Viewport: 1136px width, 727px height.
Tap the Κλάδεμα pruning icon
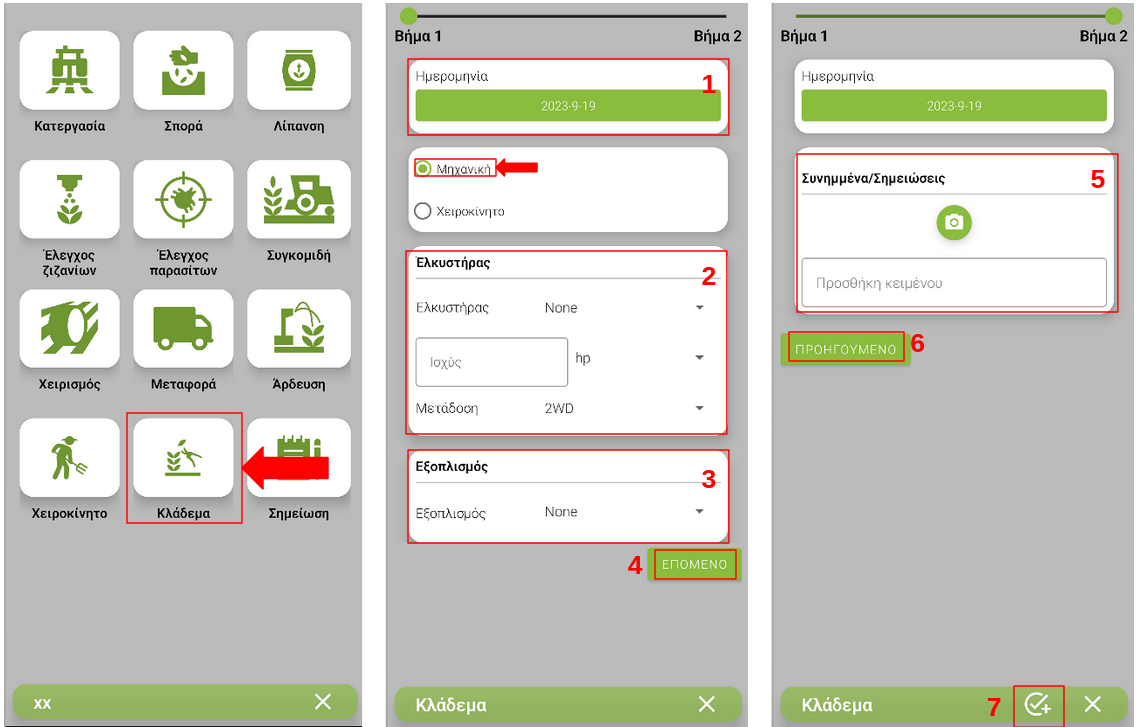pos(183,458)
